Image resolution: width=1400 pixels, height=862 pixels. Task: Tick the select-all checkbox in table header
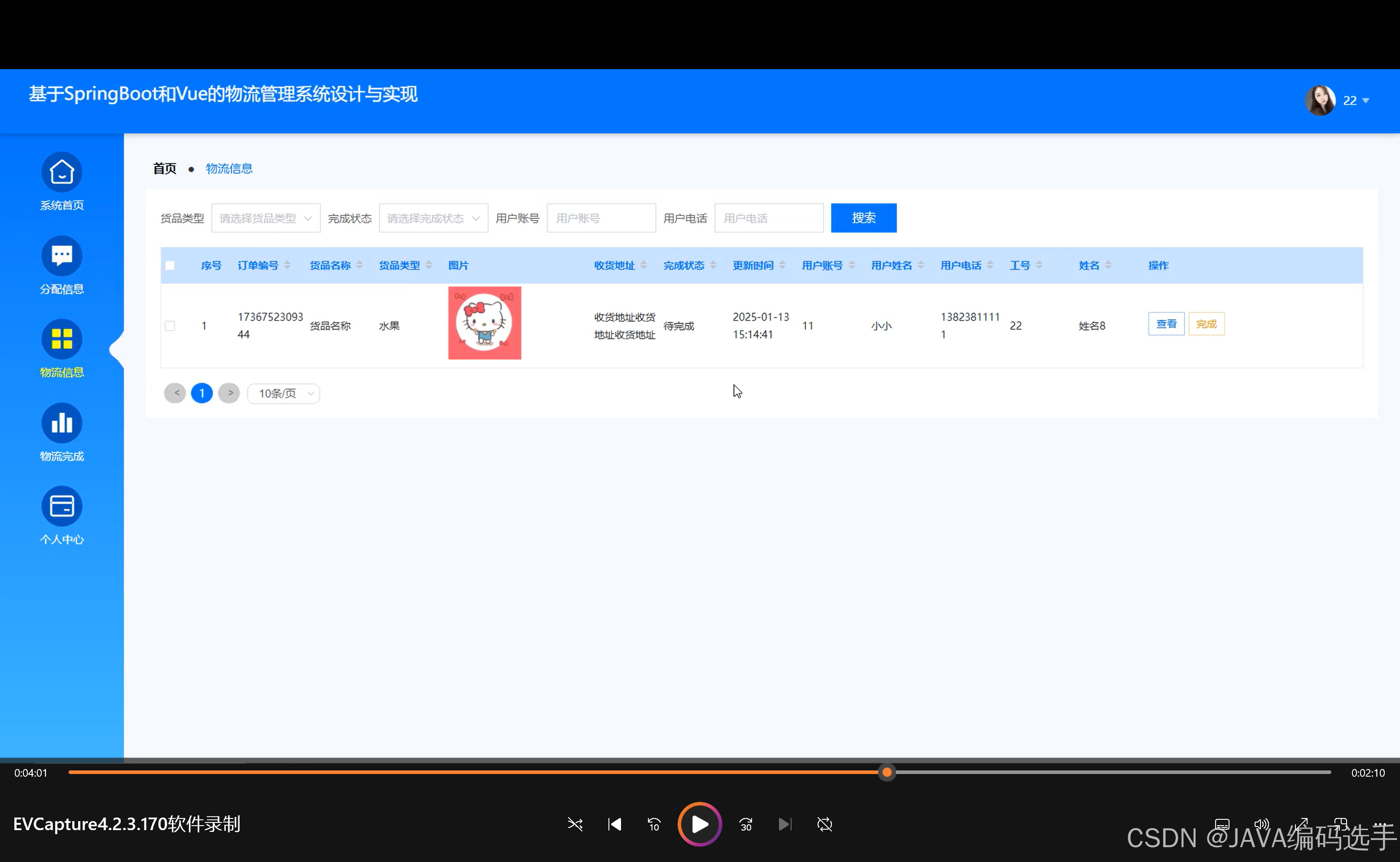(x=170, y=265)
